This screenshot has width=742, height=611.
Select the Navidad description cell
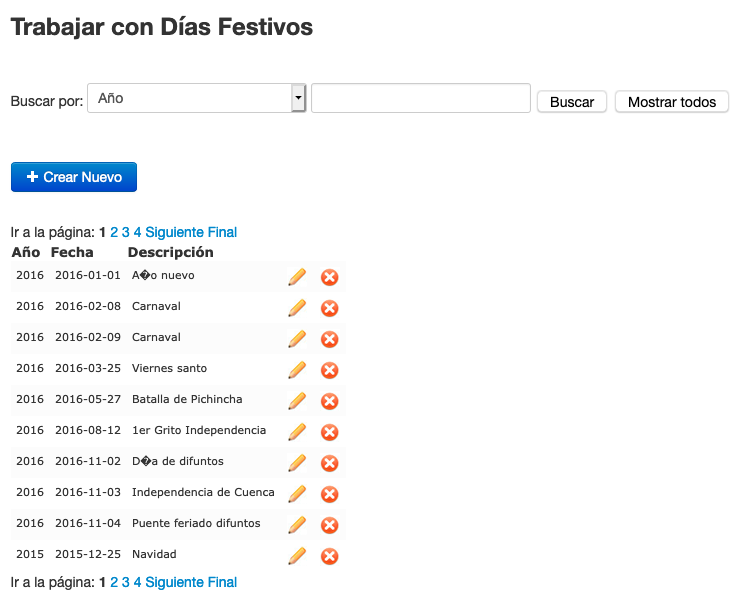154,554
